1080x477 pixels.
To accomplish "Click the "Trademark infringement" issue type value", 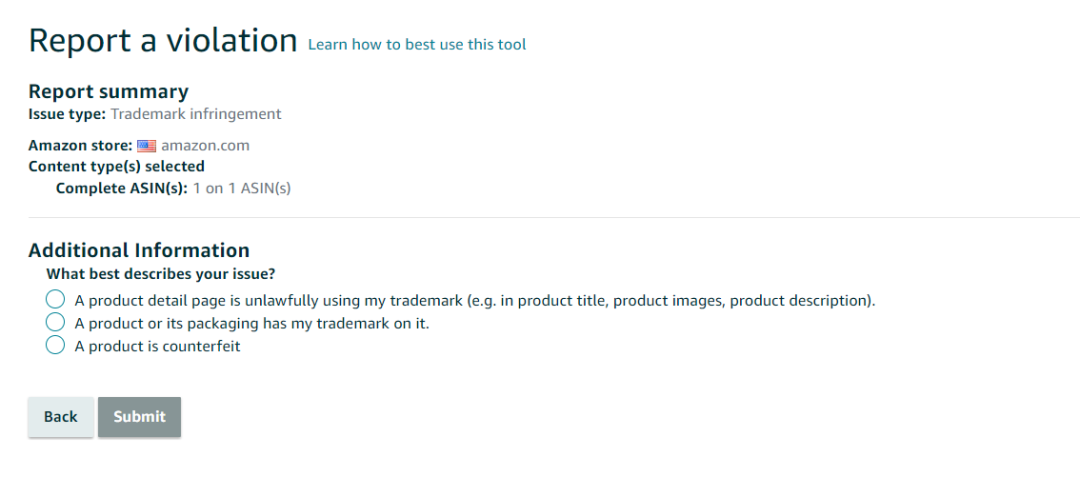I will [x=196, y=114].
